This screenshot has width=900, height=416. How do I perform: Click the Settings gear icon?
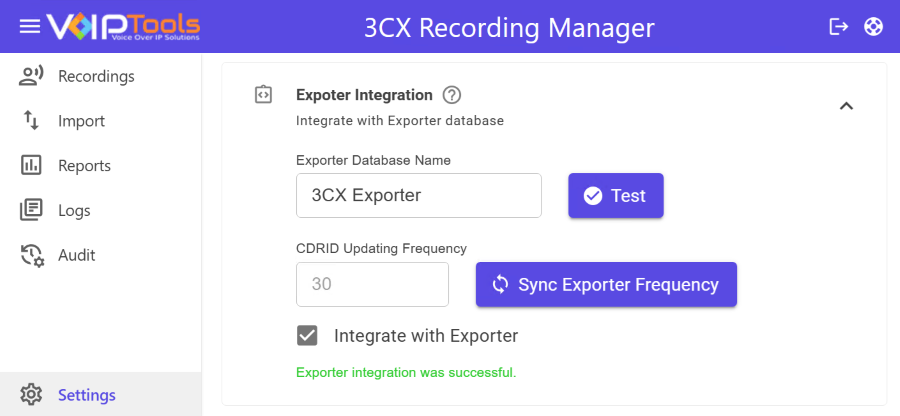(31, 395)
